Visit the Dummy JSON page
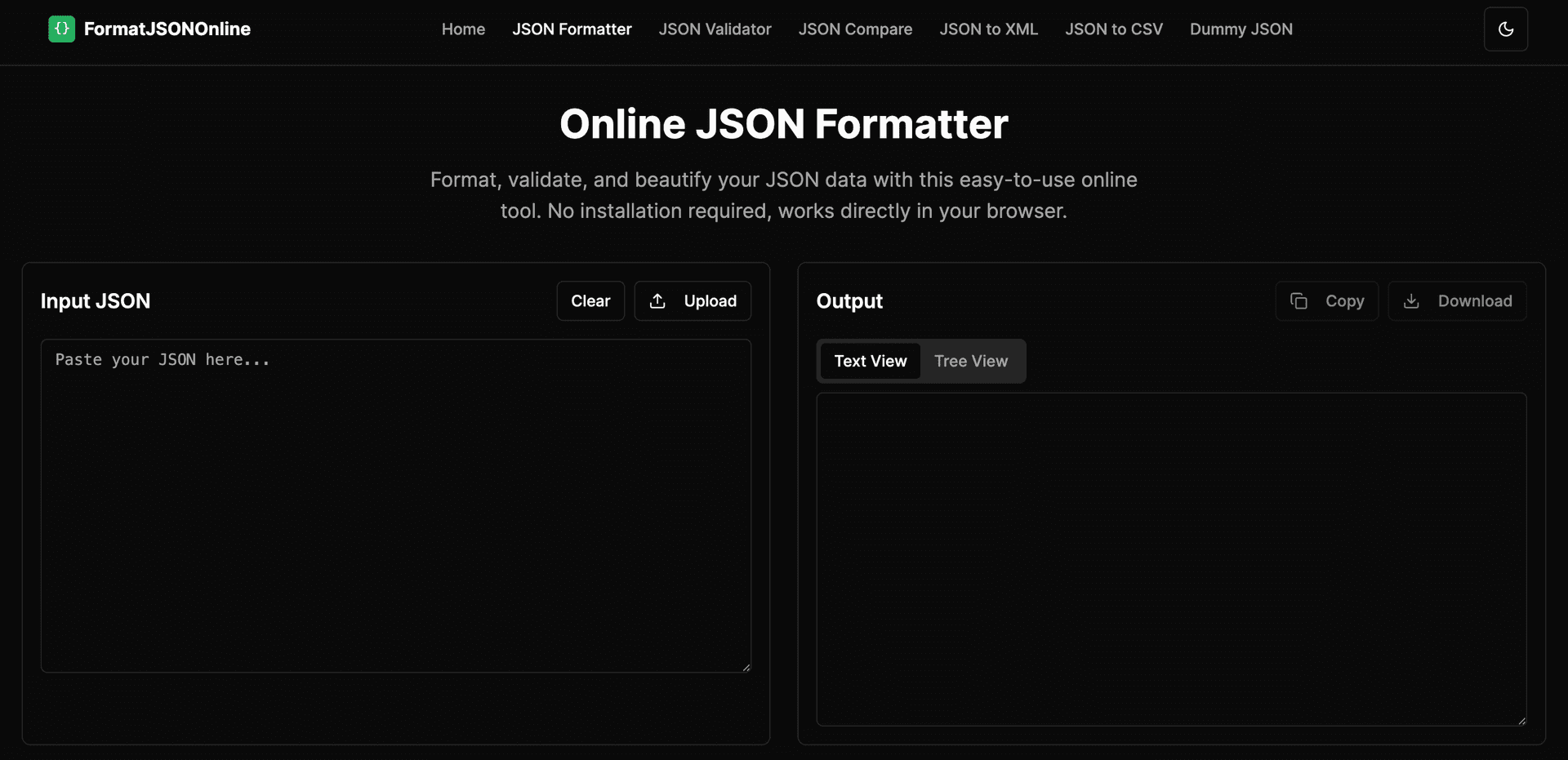Screen dimensions: 1568x760 [x=1241, y=29]
